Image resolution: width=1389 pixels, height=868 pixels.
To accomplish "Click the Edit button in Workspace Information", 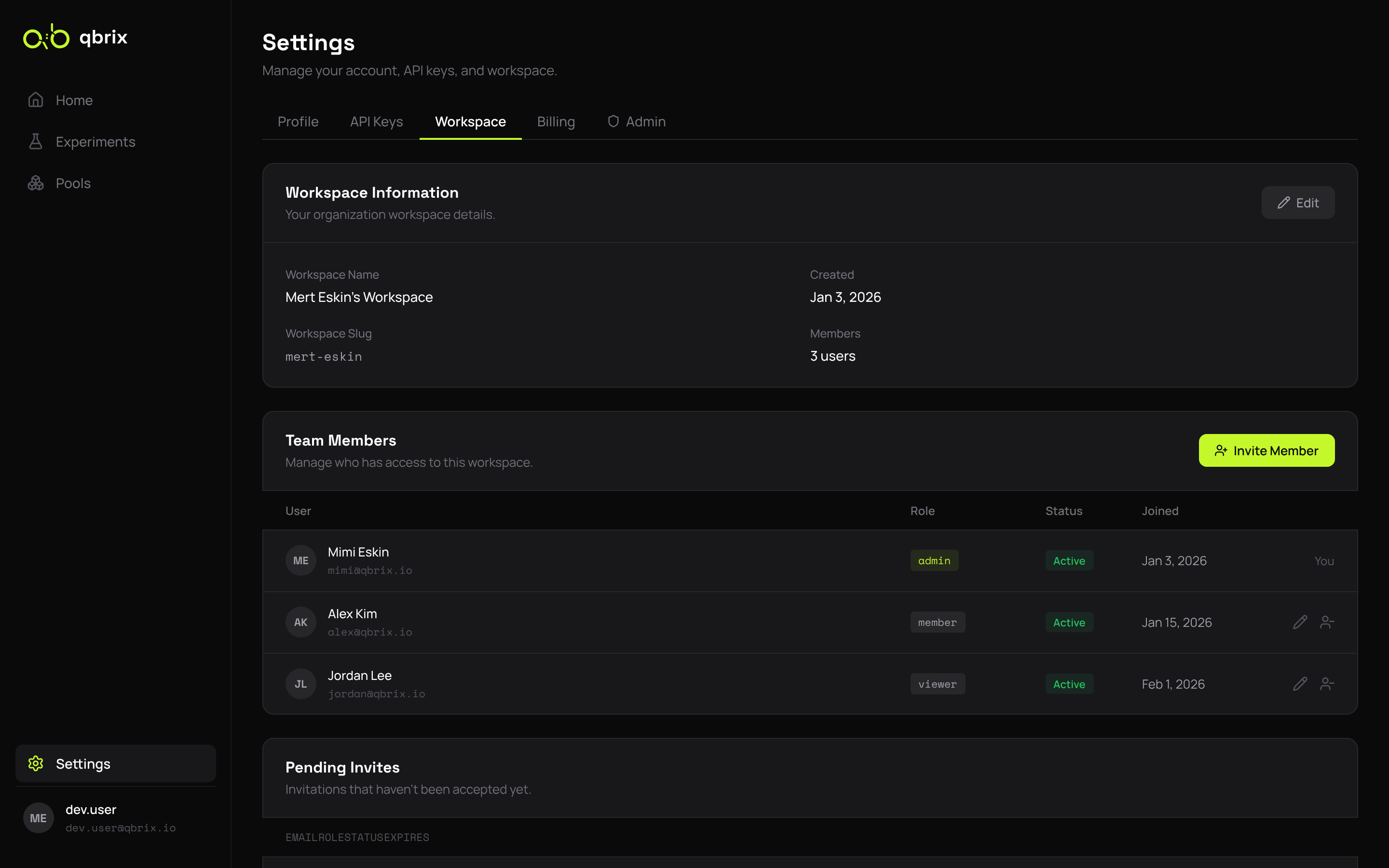I will pos(1298,202).
